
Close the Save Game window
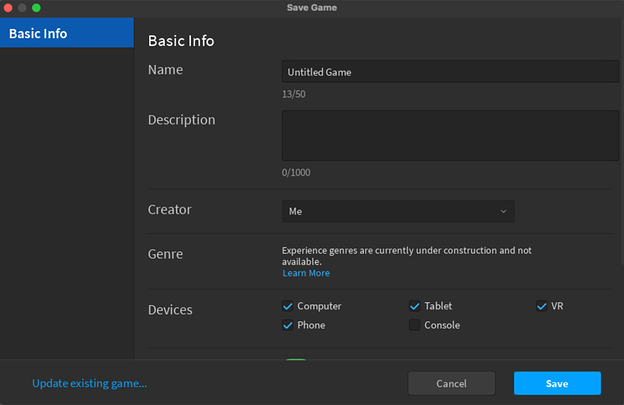pyautogui.click(x=8, y=8)
